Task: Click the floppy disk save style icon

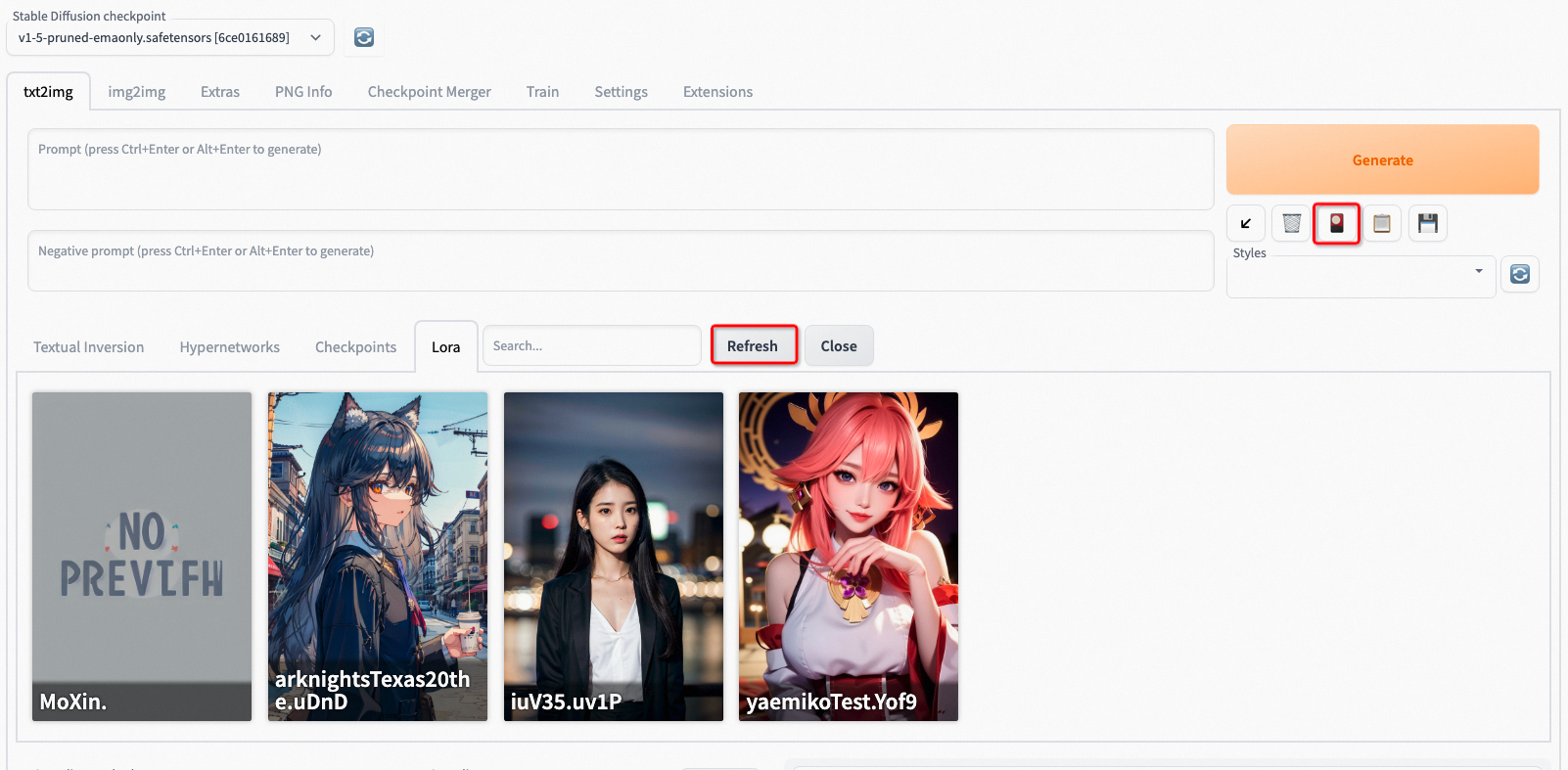Action: (x=1427, y=224)
